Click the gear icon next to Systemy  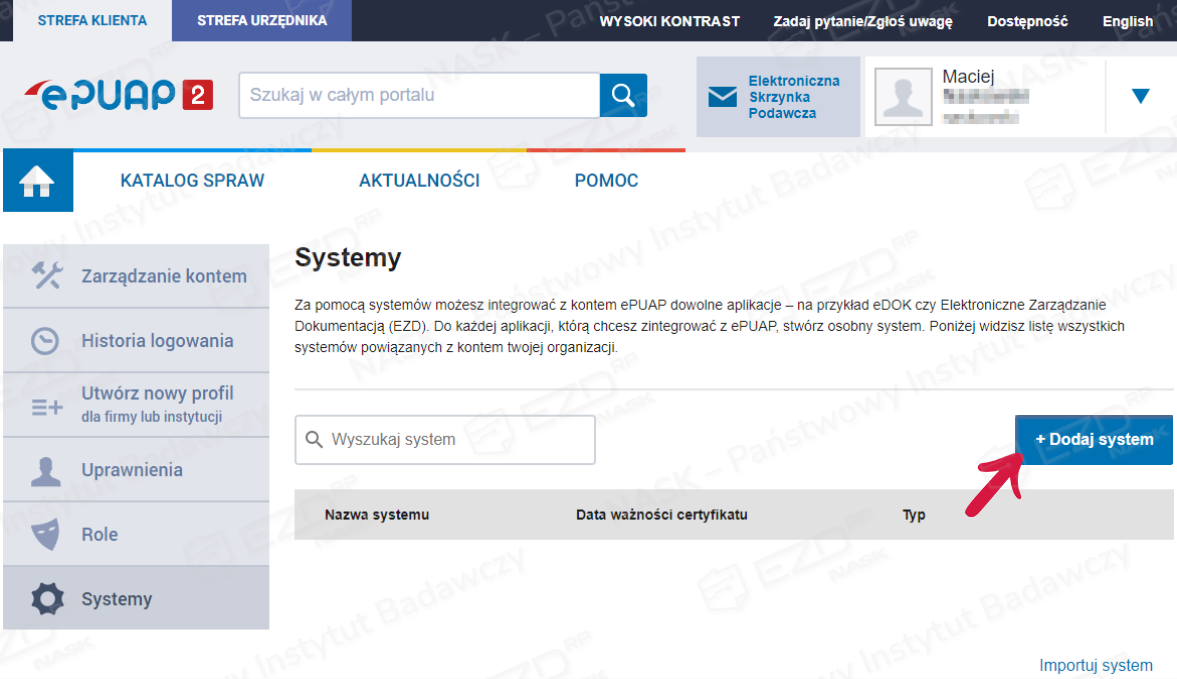point(46,599)
